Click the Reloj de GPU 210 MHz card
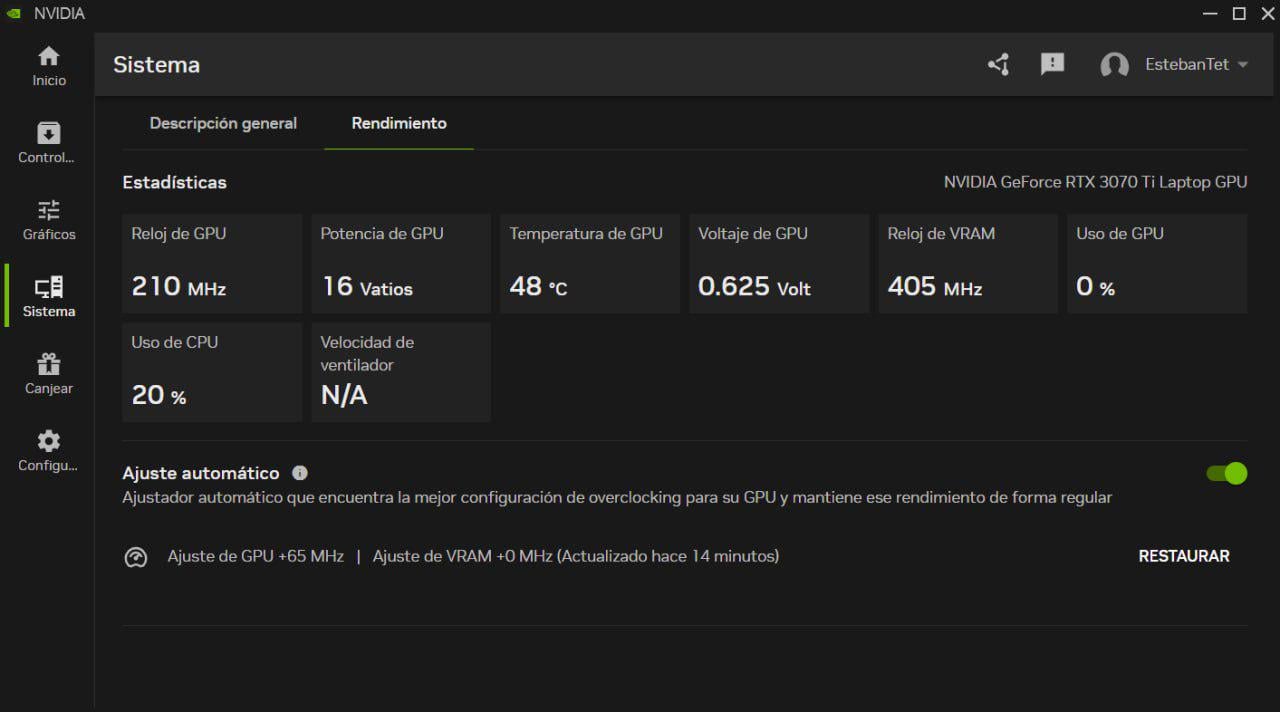 click(x=212, y=264)
